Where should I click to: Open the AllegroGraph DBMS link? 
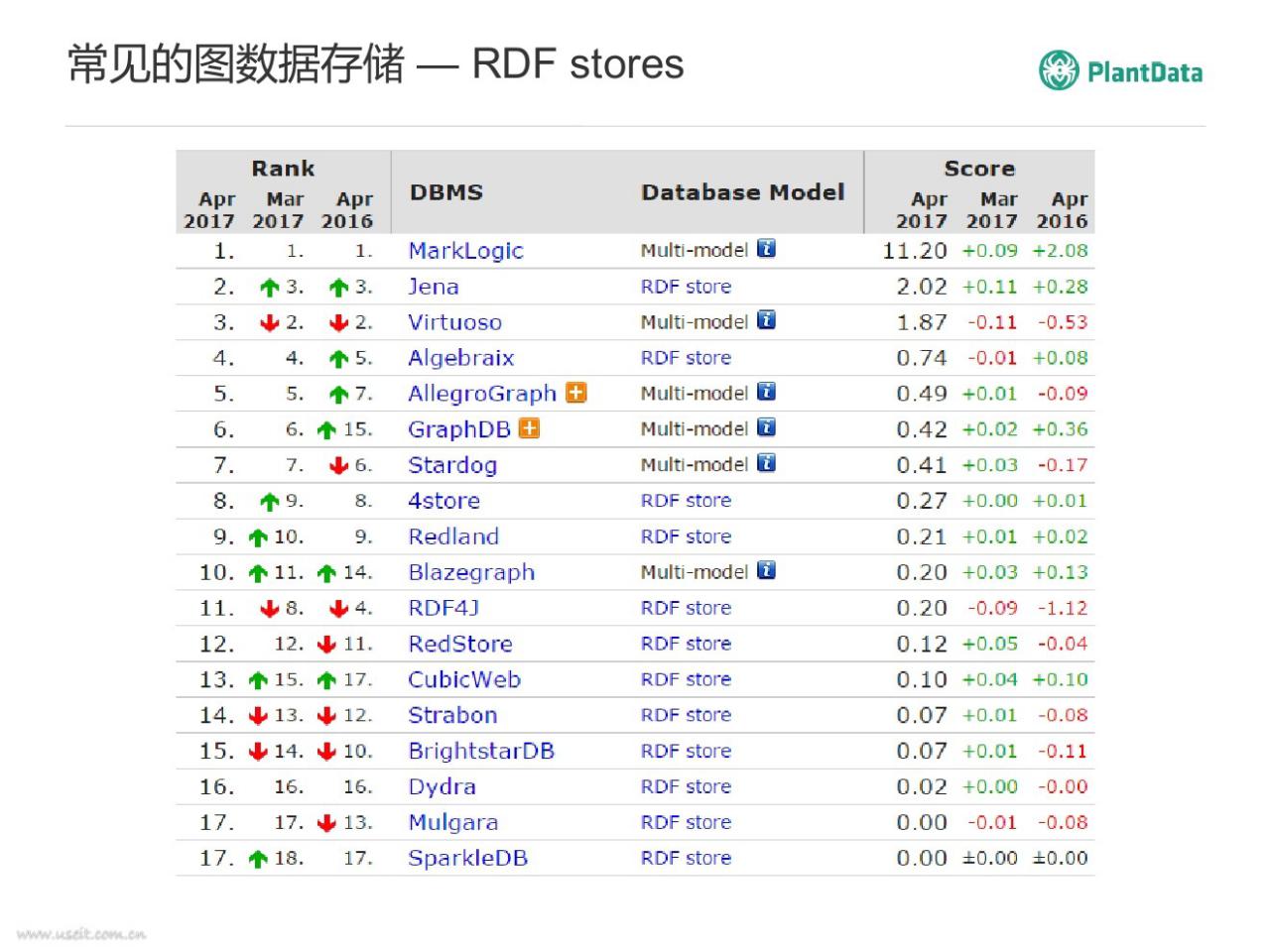point(482,394)
